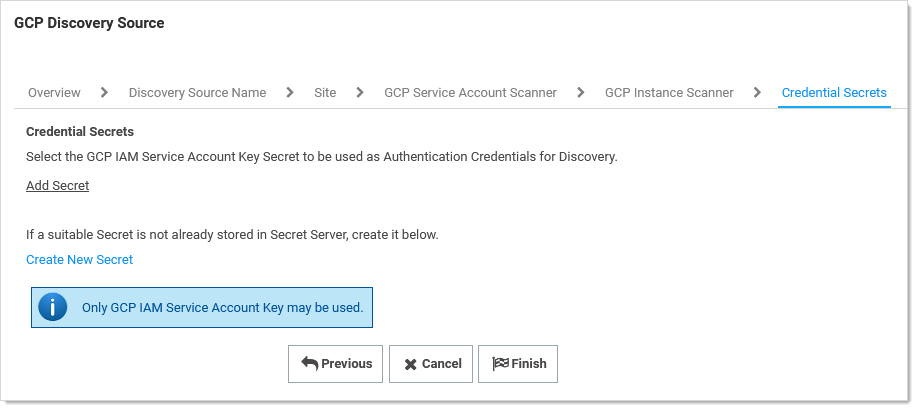Click the GCP IAM key info banner text
The width and height of the screenshot is (916, 409).
[222, 308]
